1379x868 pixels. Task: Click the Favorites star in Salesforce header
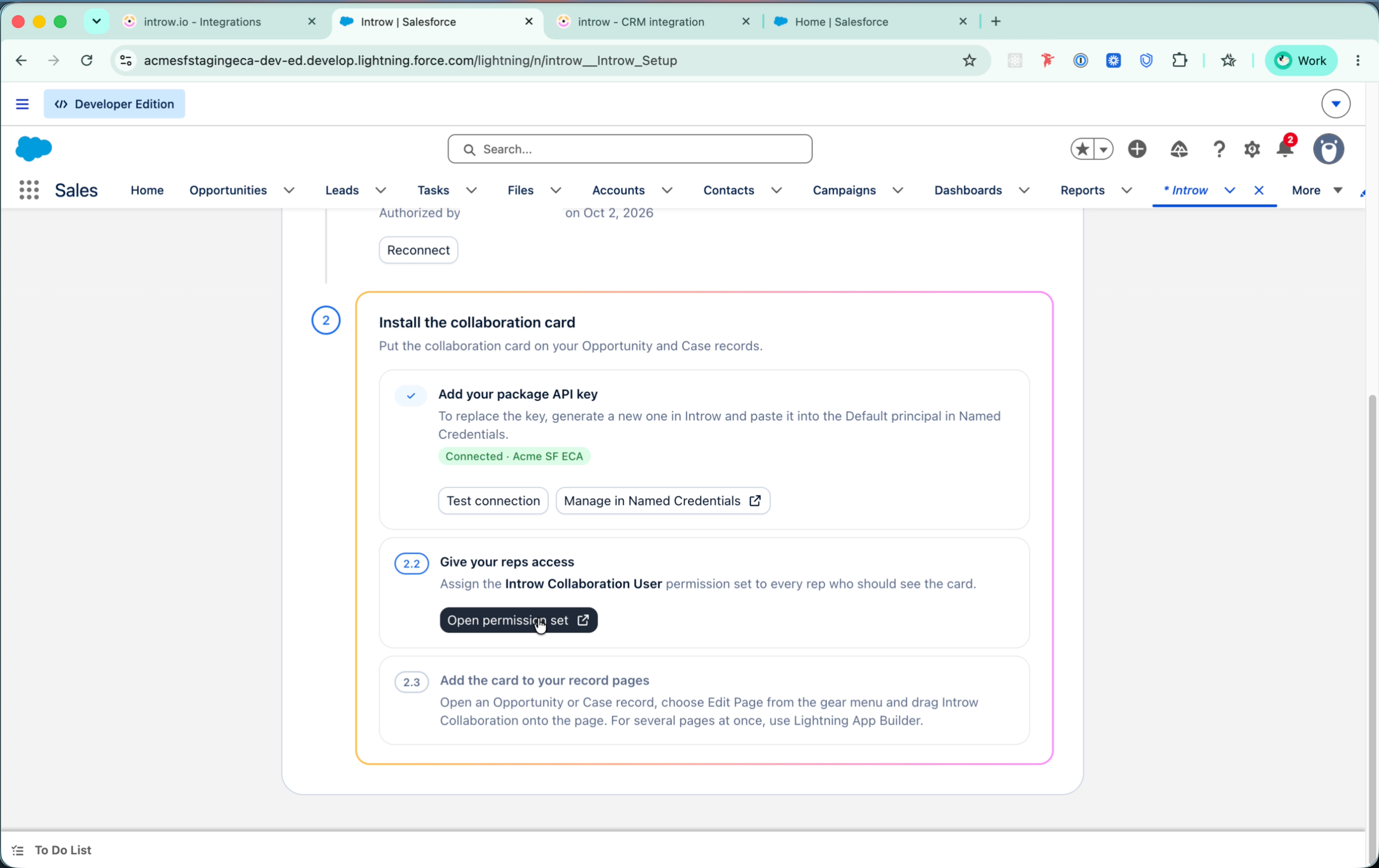coord(1082,149)
